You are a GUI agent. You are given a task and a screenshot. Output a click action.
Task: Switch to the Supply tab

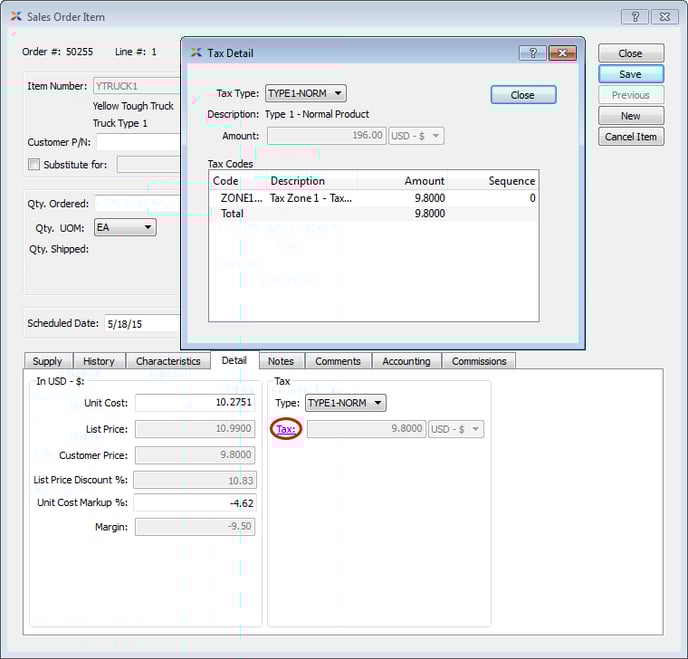(x=47, y=361)
